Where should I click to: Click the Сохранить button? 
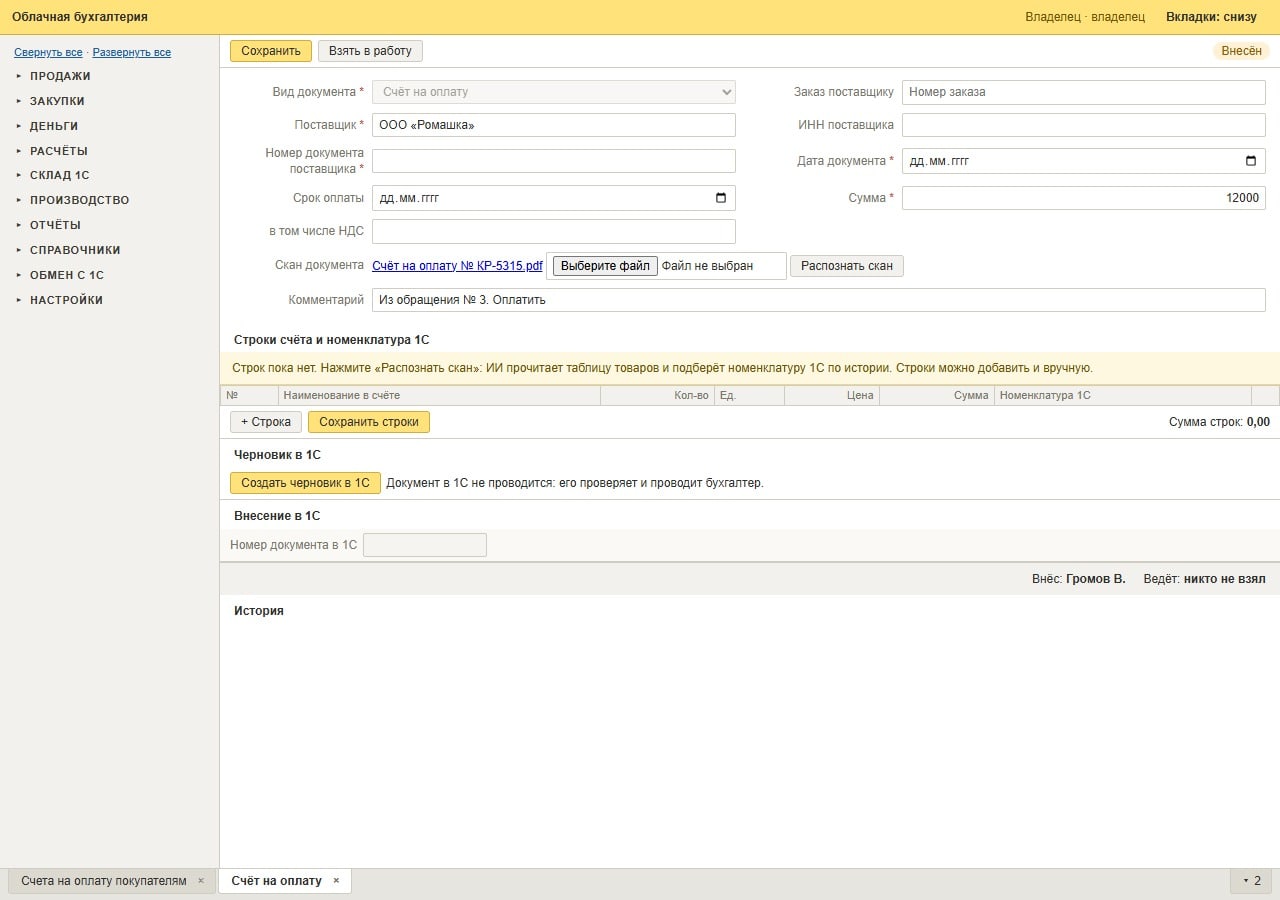(x=271, y=51)
